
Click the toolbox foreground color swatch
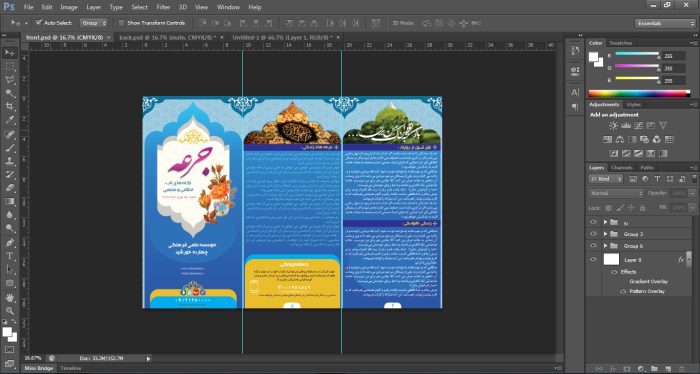(7, 332)
